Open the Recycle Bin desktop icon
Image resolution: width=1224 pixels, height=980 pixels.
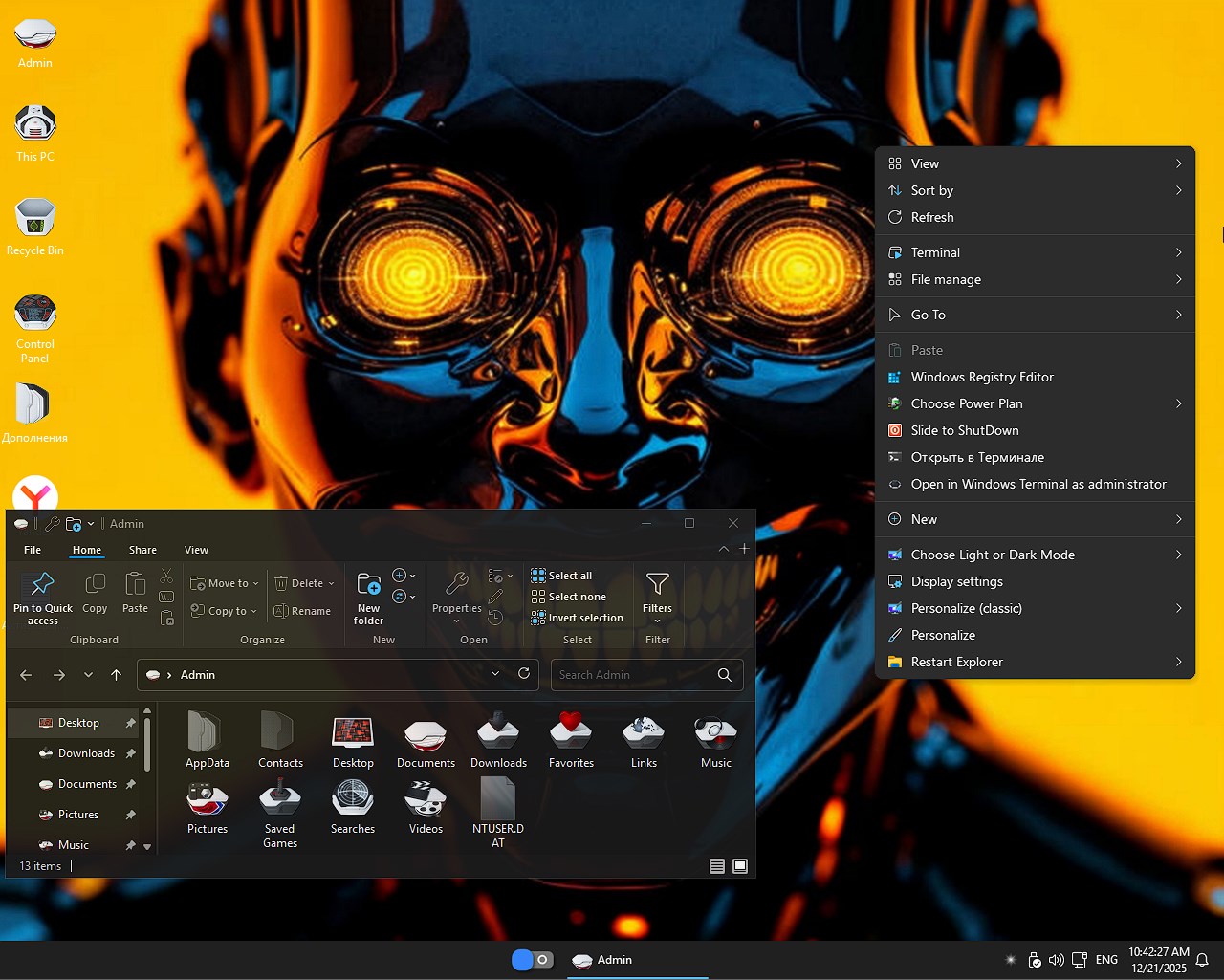click(34, 218)
